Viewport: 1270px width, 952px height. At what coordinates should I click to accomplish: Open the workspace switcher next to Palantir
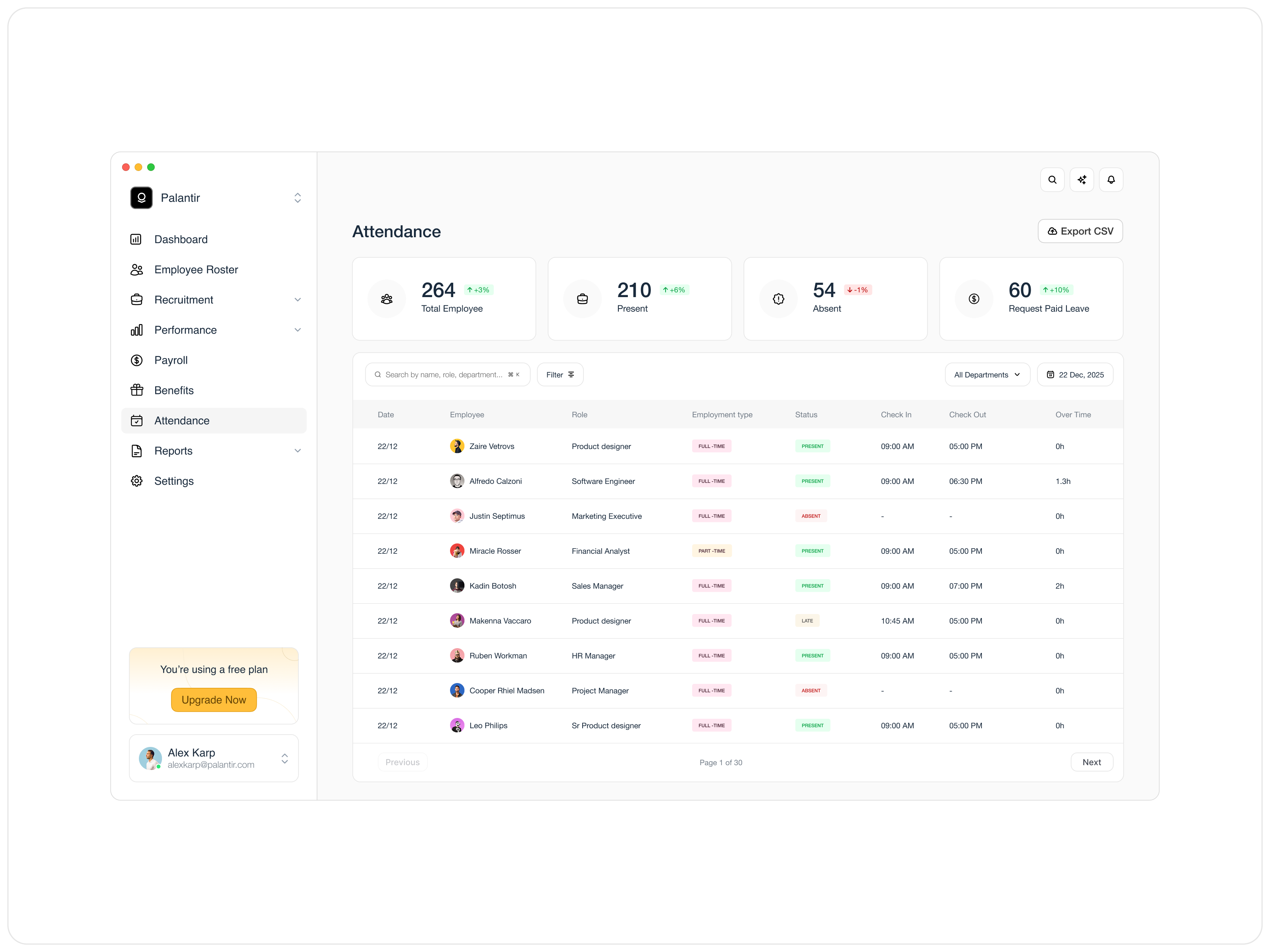[x=298, y=198]
